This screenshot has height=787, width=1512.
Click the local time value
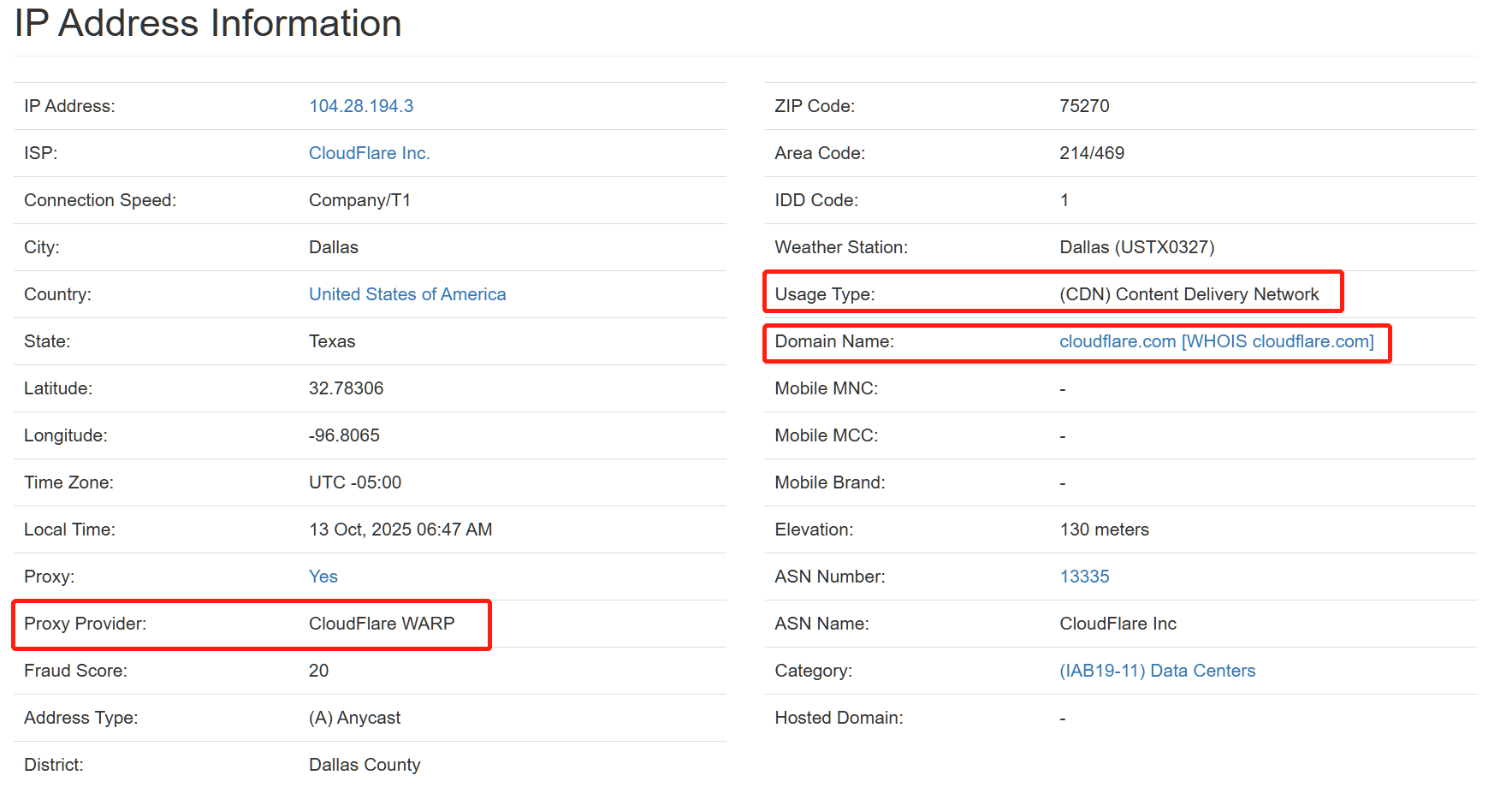pos(400,530)
